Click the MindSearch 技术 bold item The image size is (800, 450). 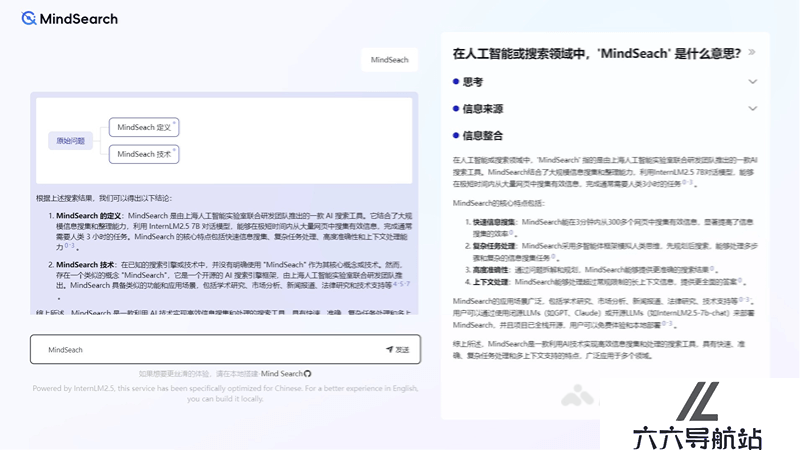pos(85,265)
